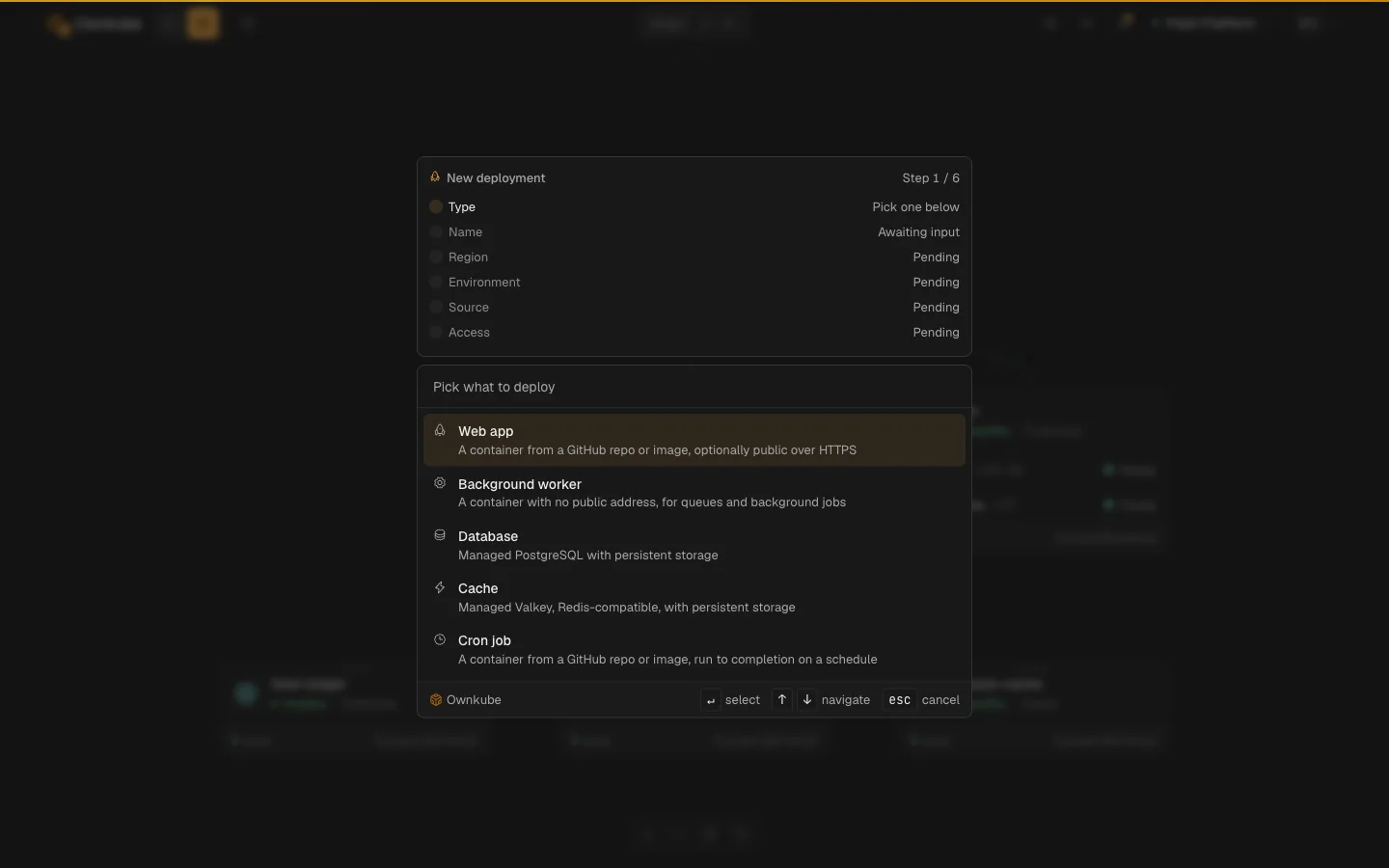Image resolution: width=1389 pixels, height=868 pixels.
Task: Select the Cache deployment option
Action: click(x=694, y=597)
